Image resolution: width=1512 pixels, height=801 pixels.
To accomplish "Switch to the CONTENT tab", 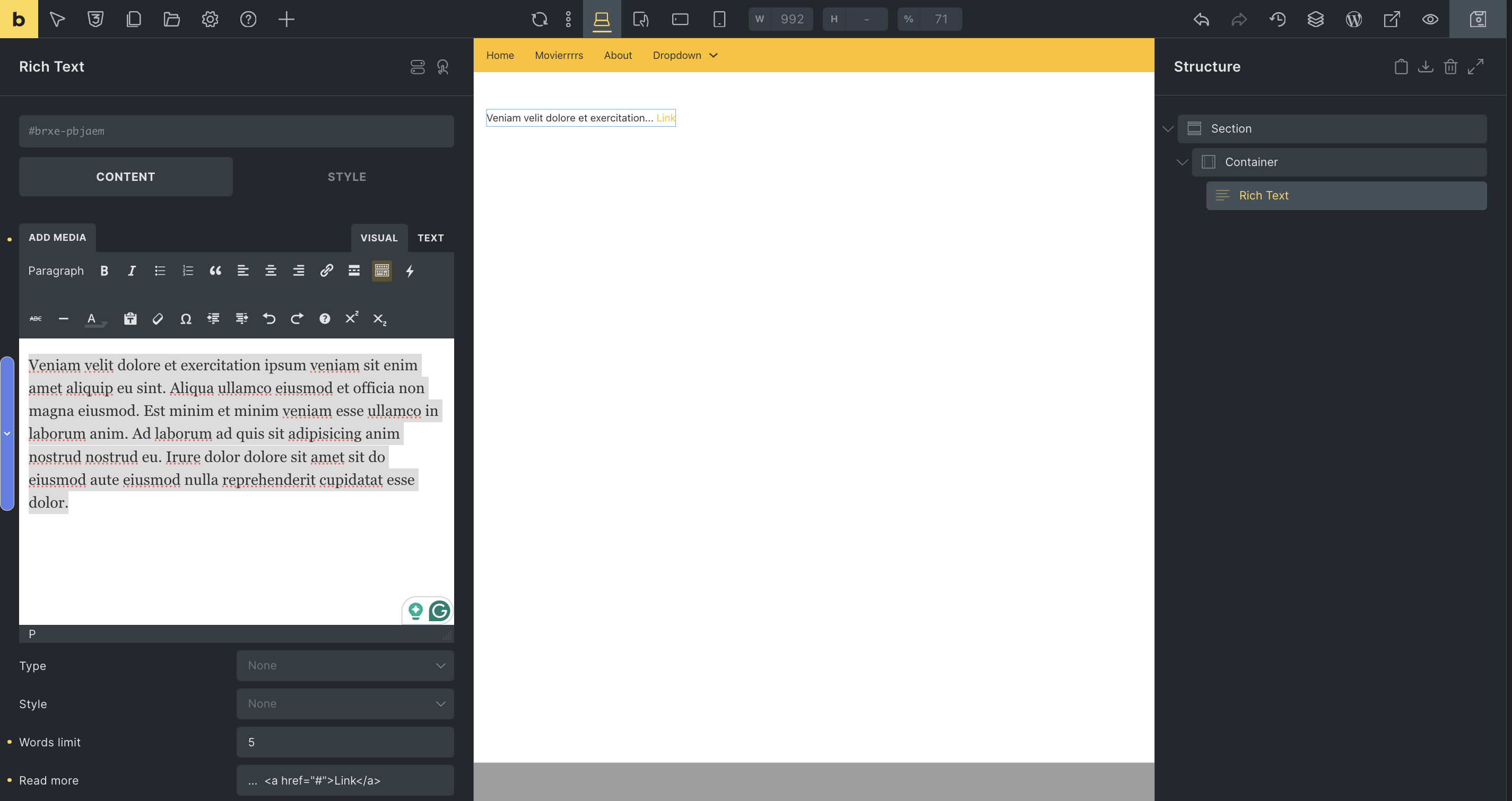I will (x=126, y=177).
